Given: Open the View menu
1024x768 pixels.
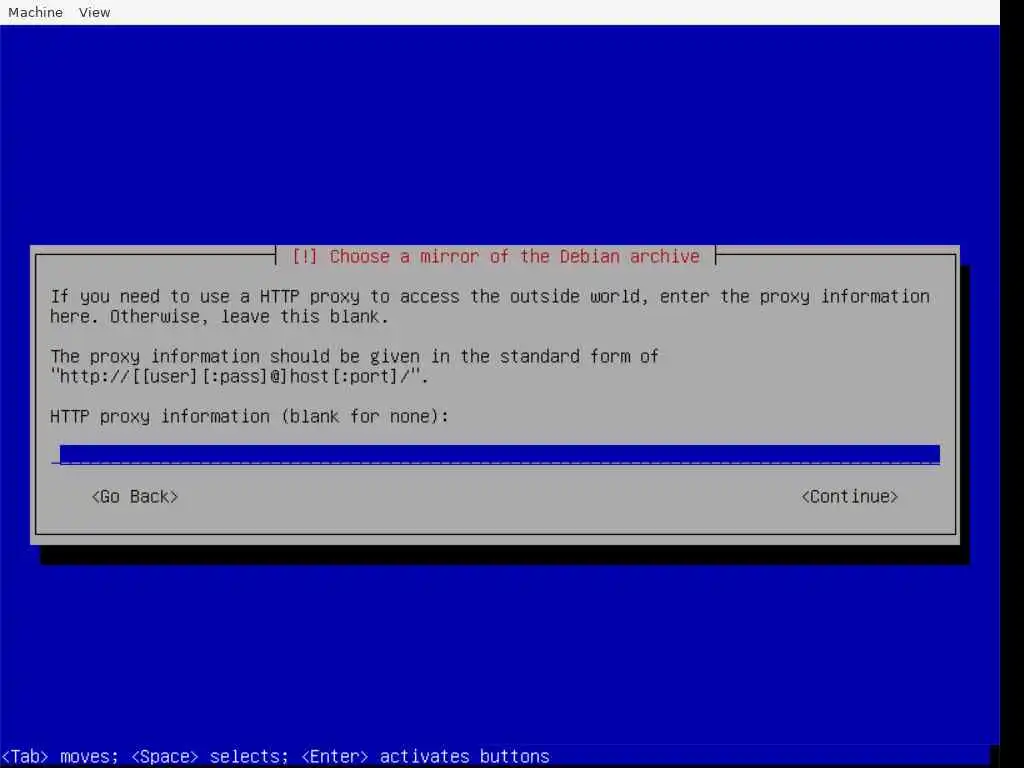Looking at the screenshot, I should point(95,12).
